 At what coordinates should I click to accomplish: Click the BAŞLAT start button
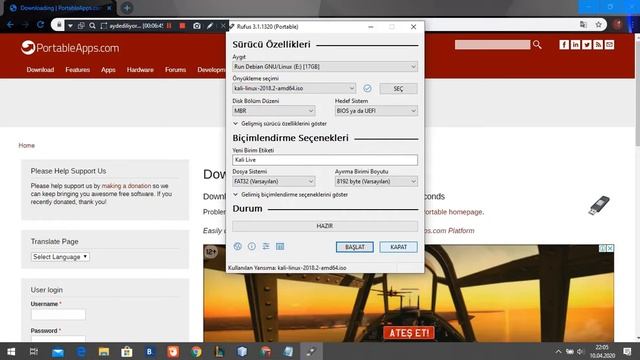pyautogui.click(x=355, y=247)
